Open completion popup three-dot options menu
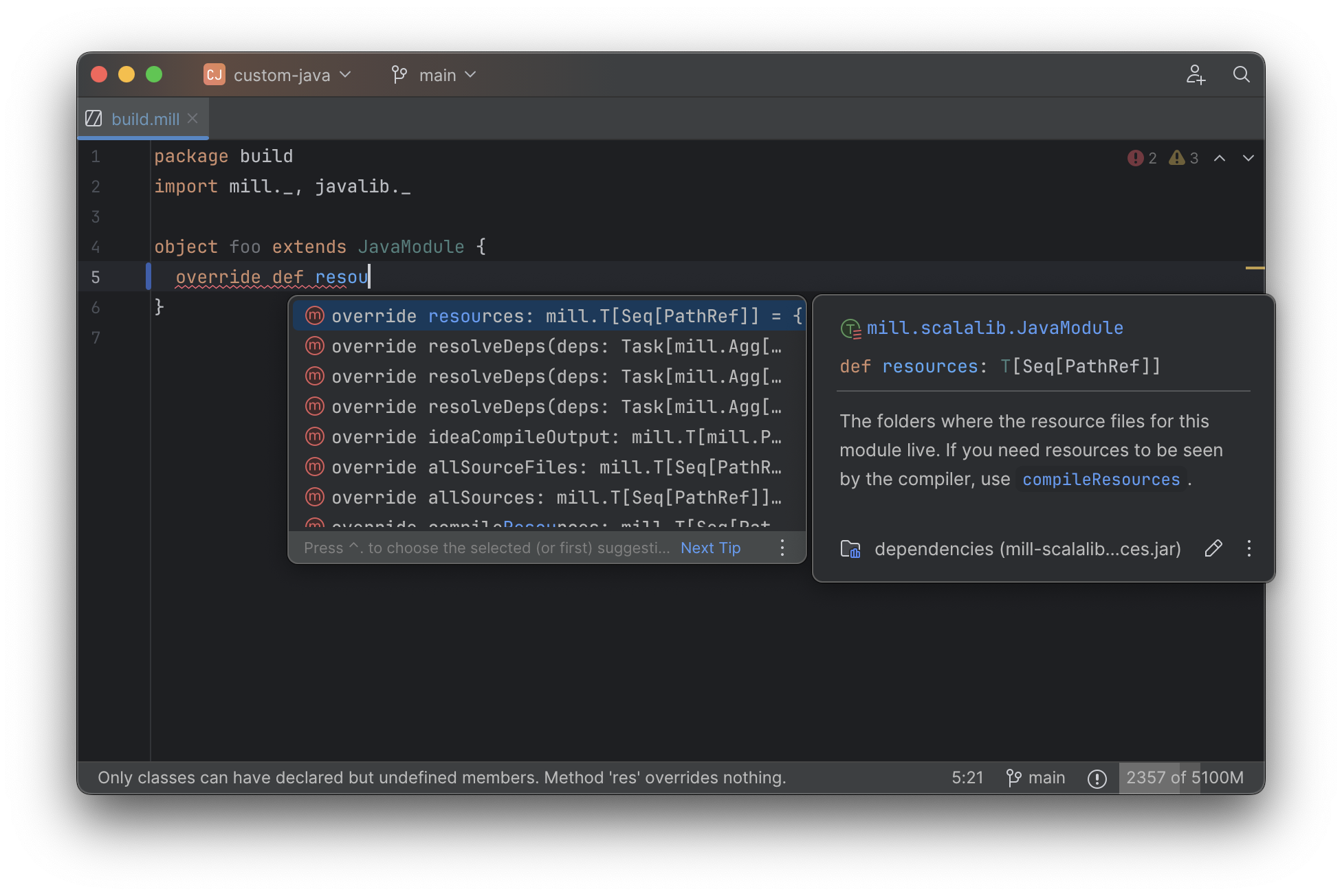This screenshot has width=1342, height=896. pyautogui.click(x=782, y=548)
